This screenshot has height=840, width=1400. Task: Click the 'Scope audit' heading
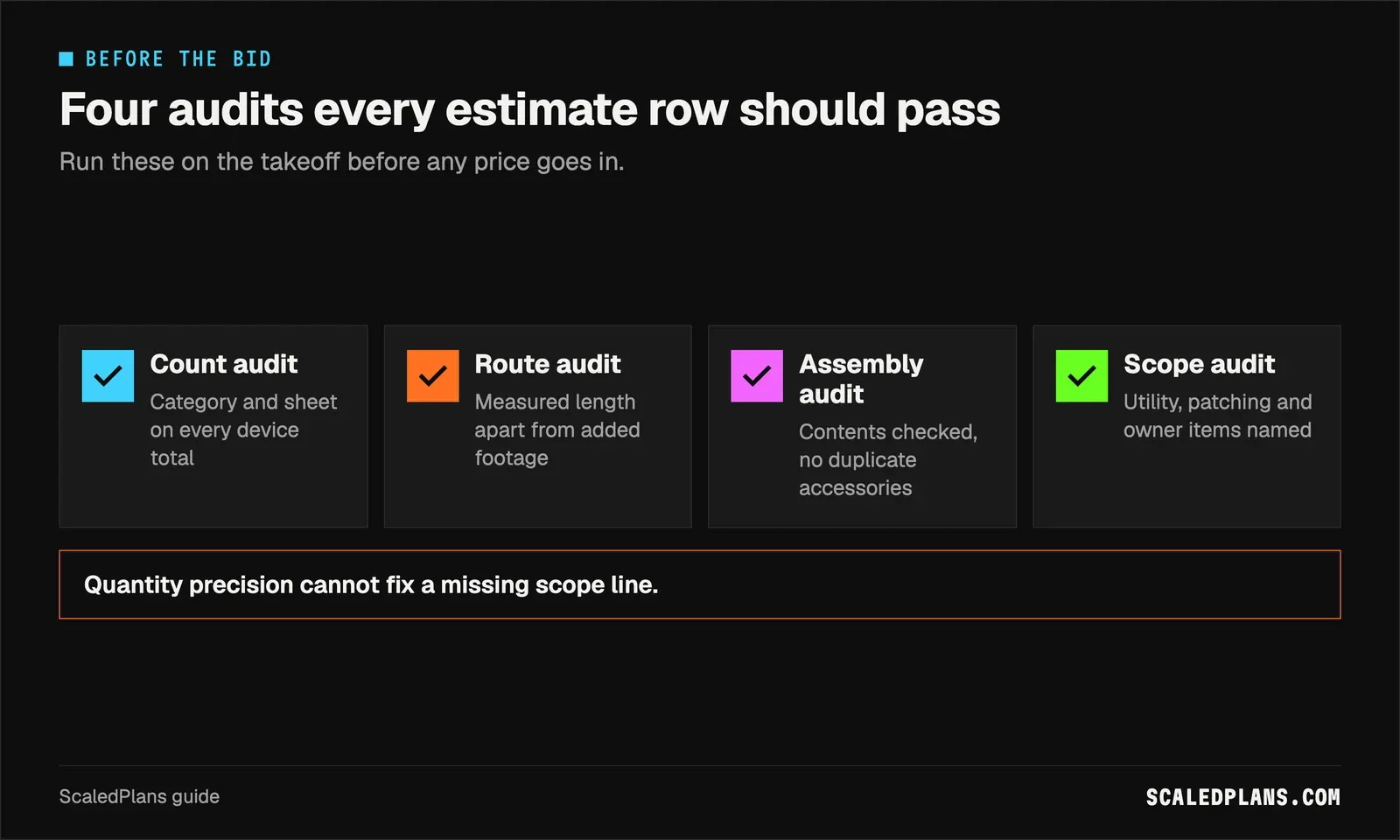(1199, 364)
